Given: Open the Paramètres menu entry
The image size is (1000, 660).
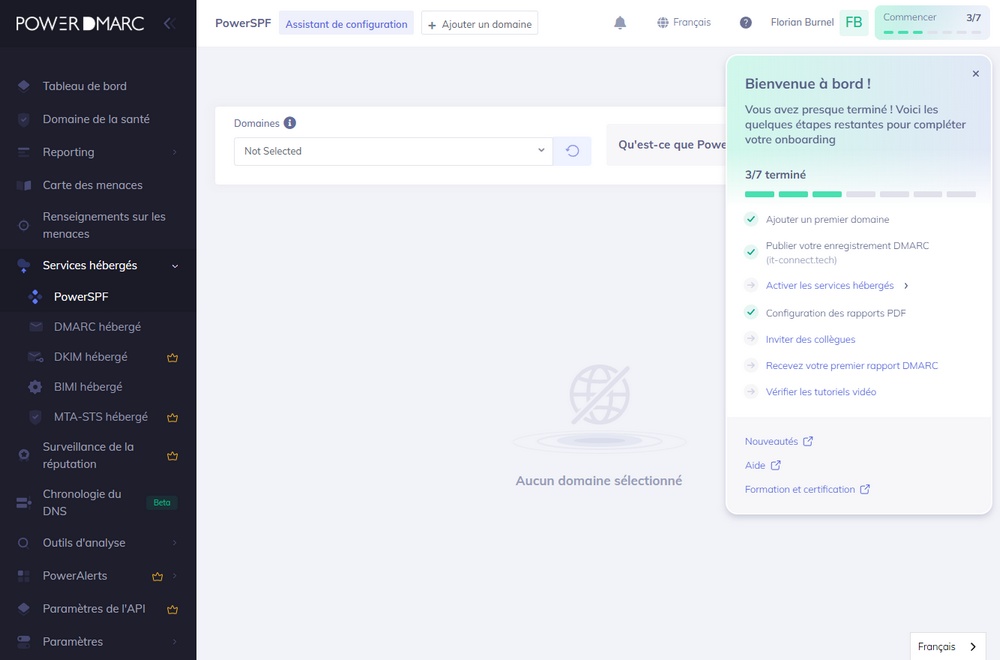Looking at the screenshot, I should point(72,641).
